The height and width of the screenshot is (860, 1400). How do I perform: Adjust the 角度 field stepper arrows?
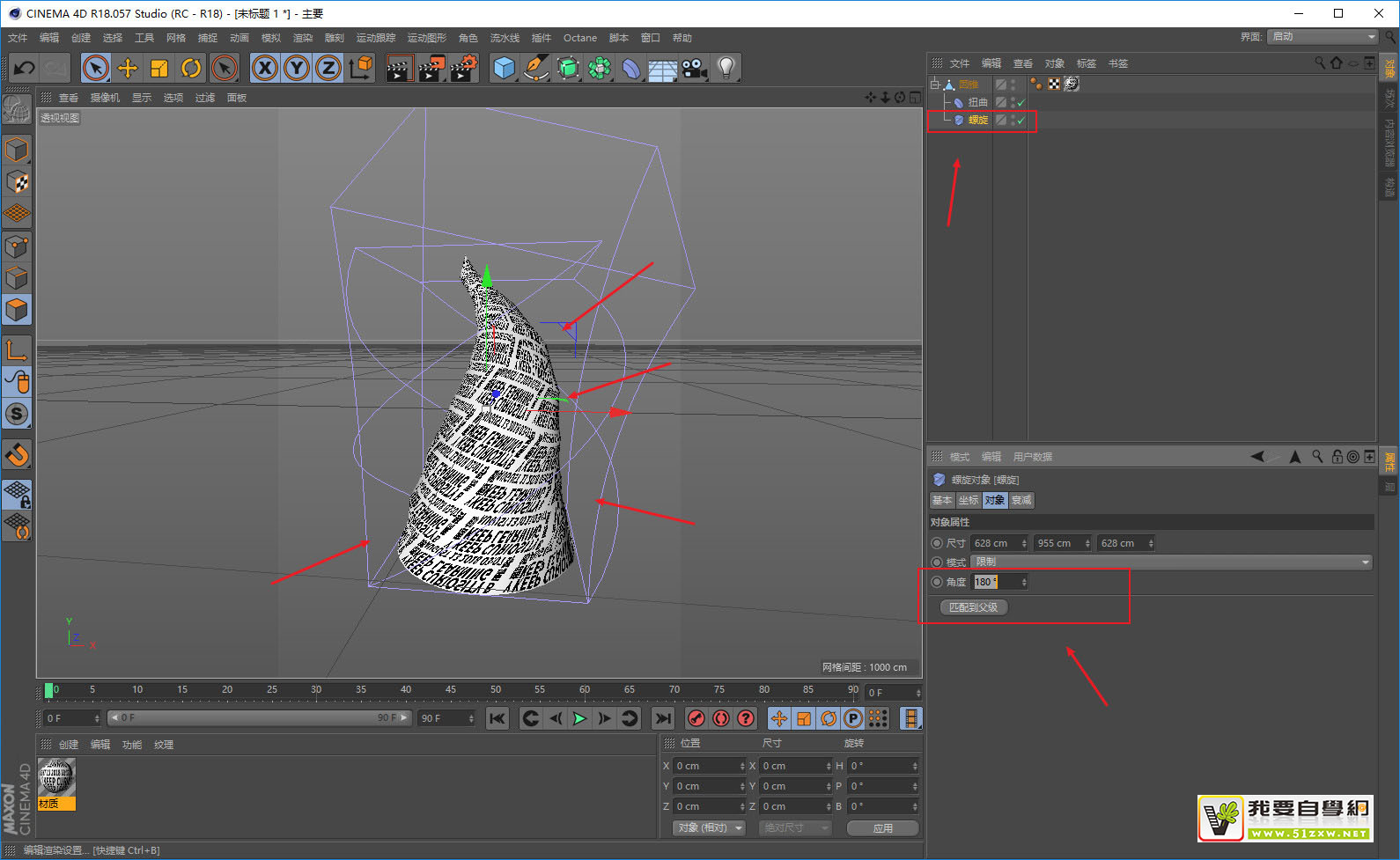point(1023,582)
